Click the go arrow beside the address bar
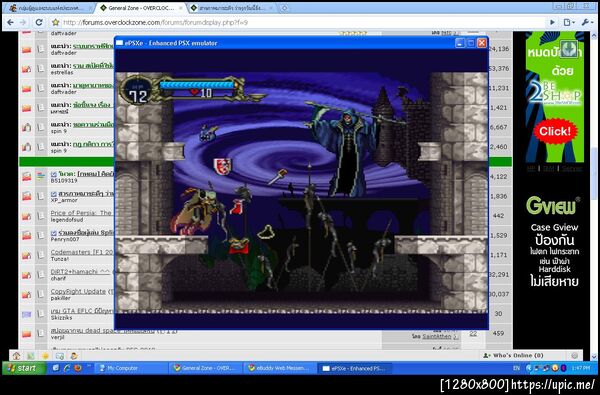600x395 pixels. point(552,23)
